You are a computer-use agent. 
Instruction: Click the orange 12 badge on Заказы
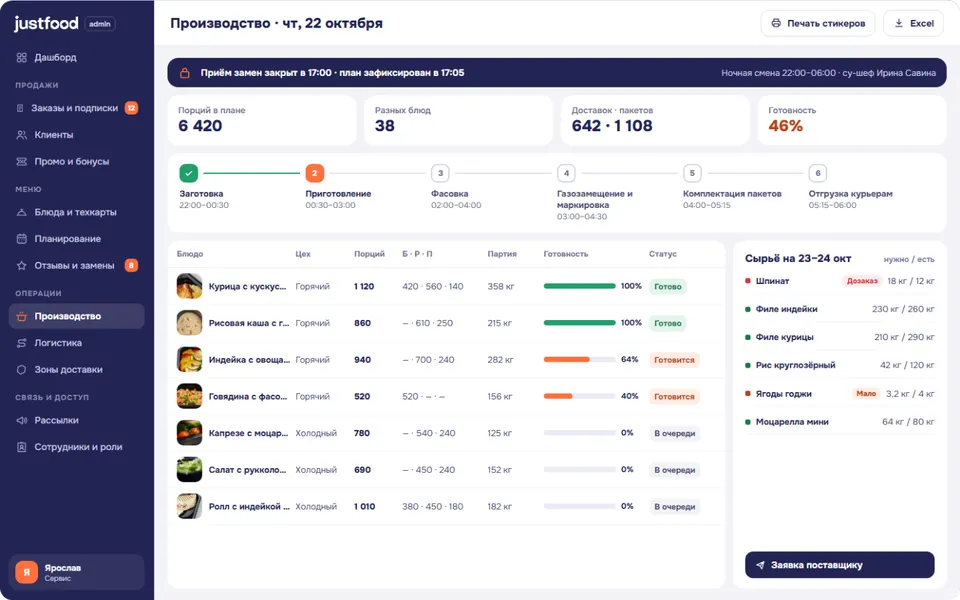point(131,108)
